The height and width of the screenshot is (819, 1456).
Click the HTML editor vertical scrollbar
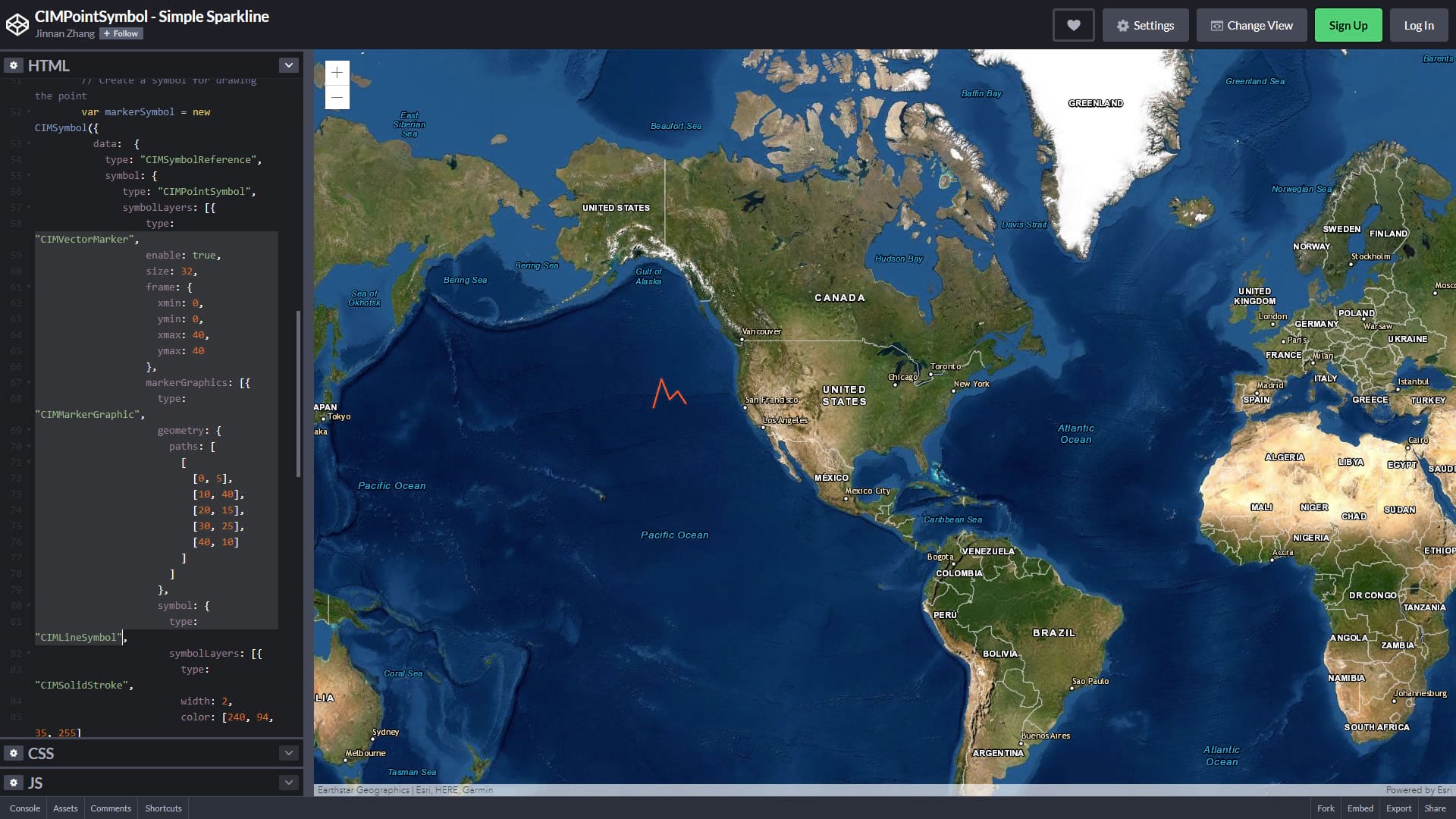(x=298, y=394)
